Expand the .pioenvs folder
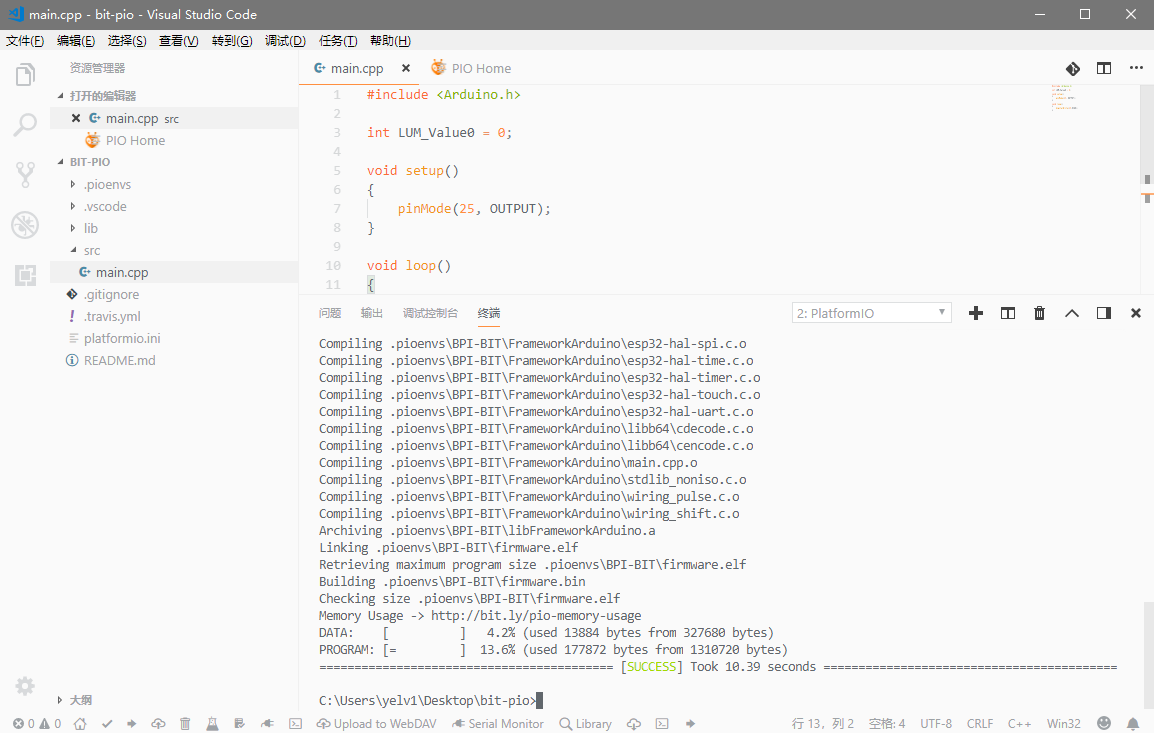 106,185
